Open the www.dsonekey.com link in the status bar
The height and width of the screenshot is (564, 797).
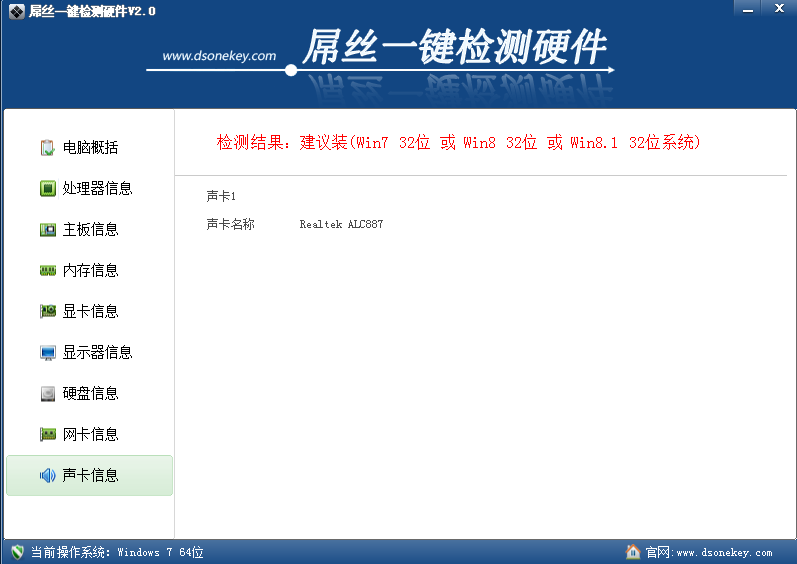pyautogui.click(x=724, y=553)
